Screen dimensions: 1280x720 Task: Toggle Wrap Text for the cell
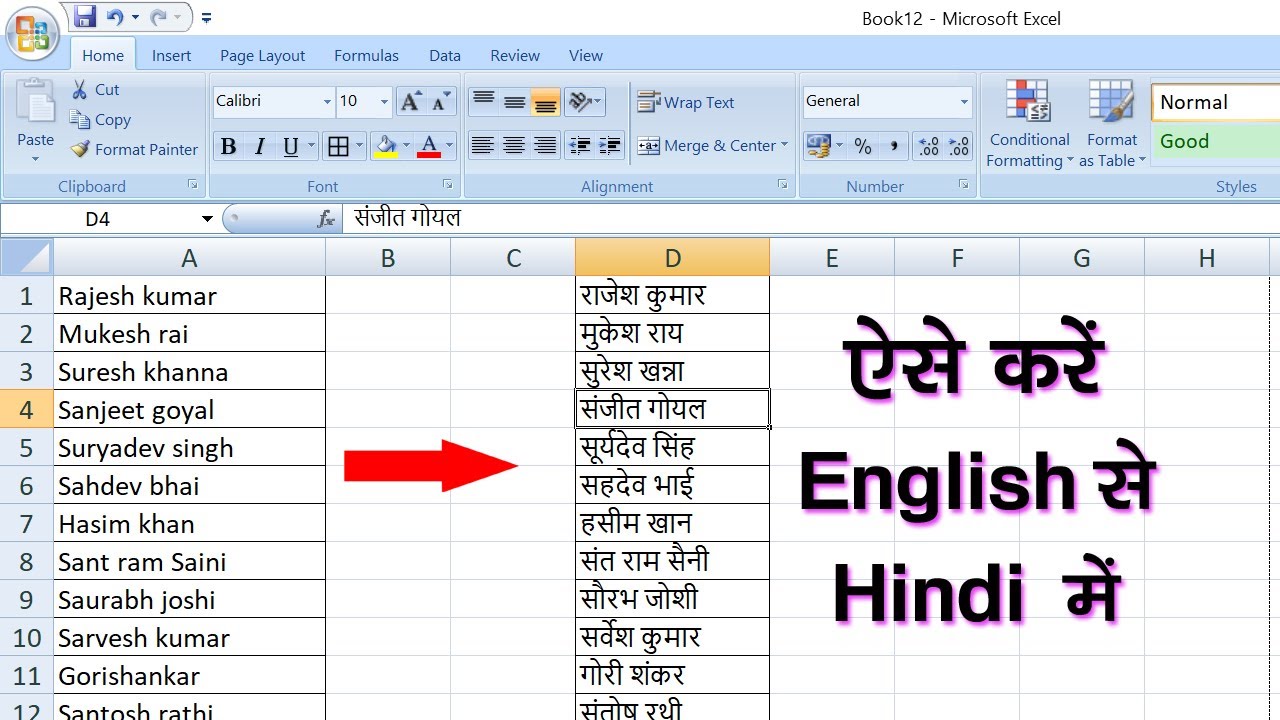(686, 102)
